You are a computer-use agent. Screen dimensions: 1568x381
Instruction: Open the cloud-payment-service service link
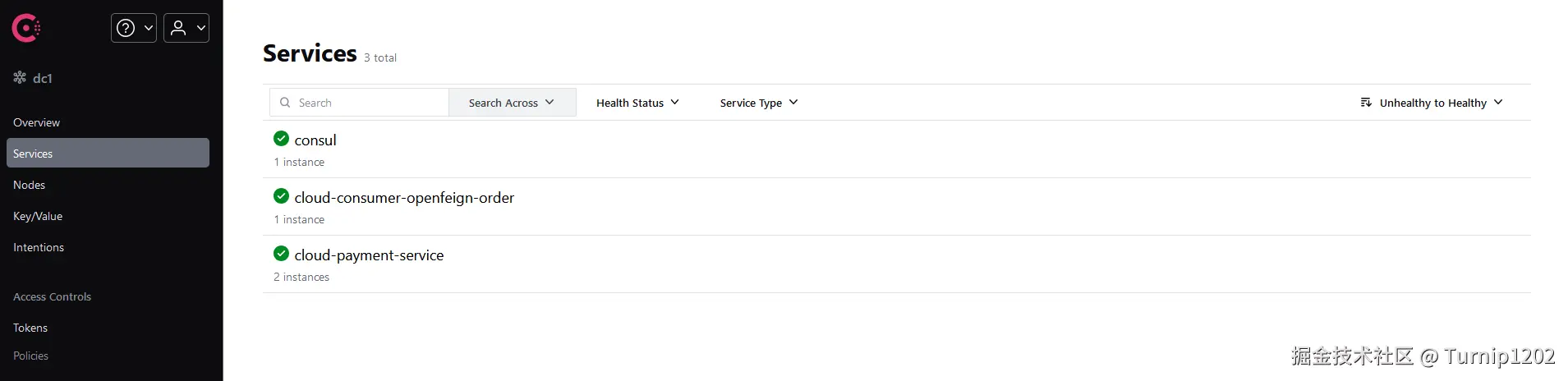click(x=369, y=255)
